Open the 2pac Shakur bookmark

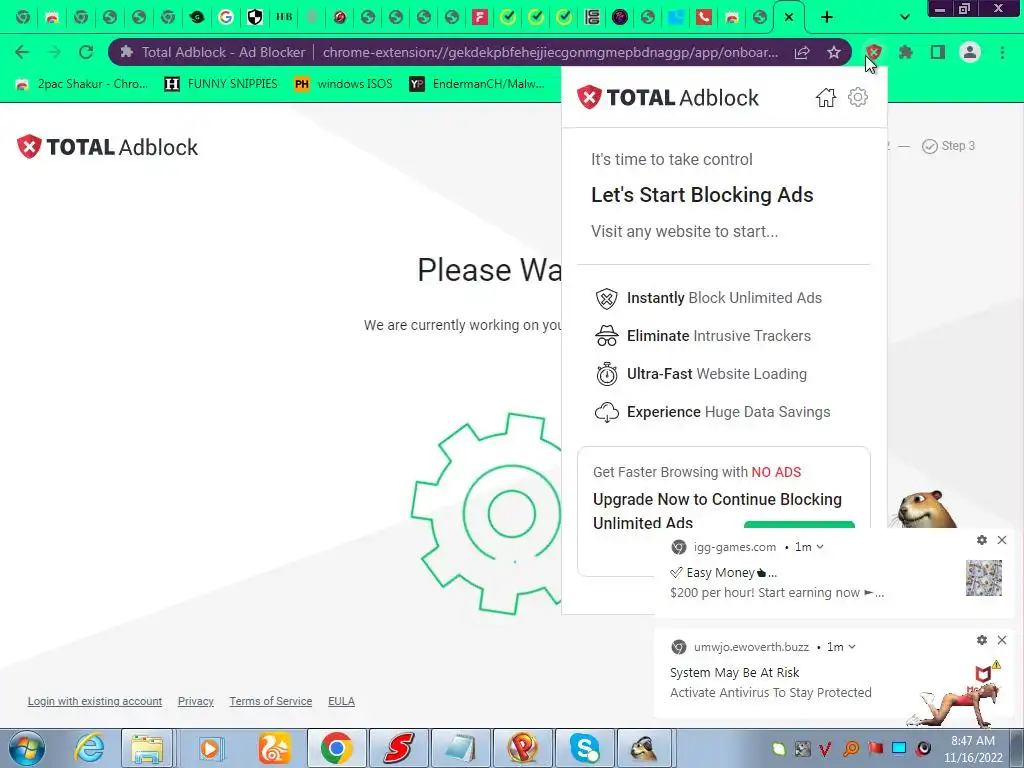(82, 84)
